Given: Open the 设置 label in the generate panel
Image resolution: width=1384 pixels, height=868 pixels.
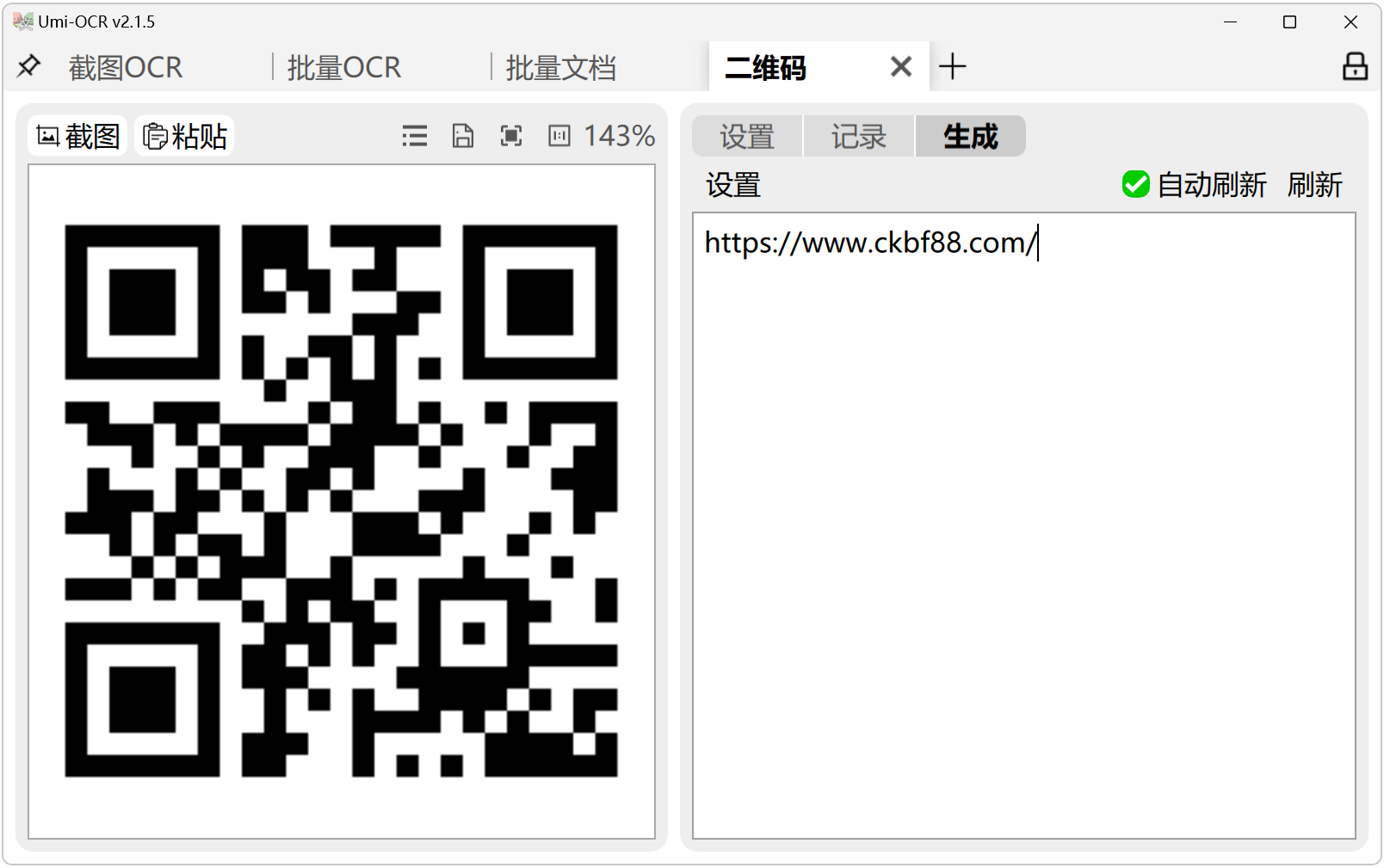Looking at the screenshot, I should [733, 185].
